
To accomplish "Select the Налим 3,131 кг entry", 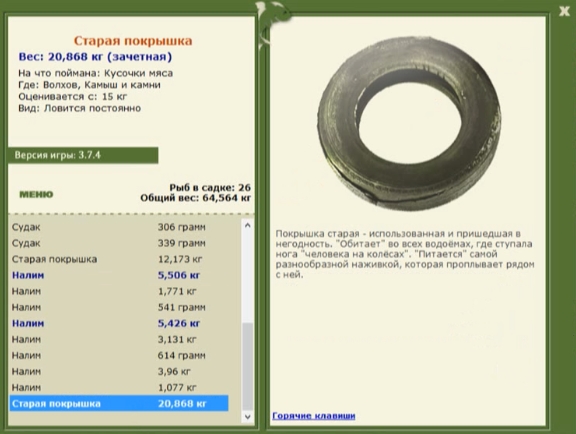I will tap(119, 339).
